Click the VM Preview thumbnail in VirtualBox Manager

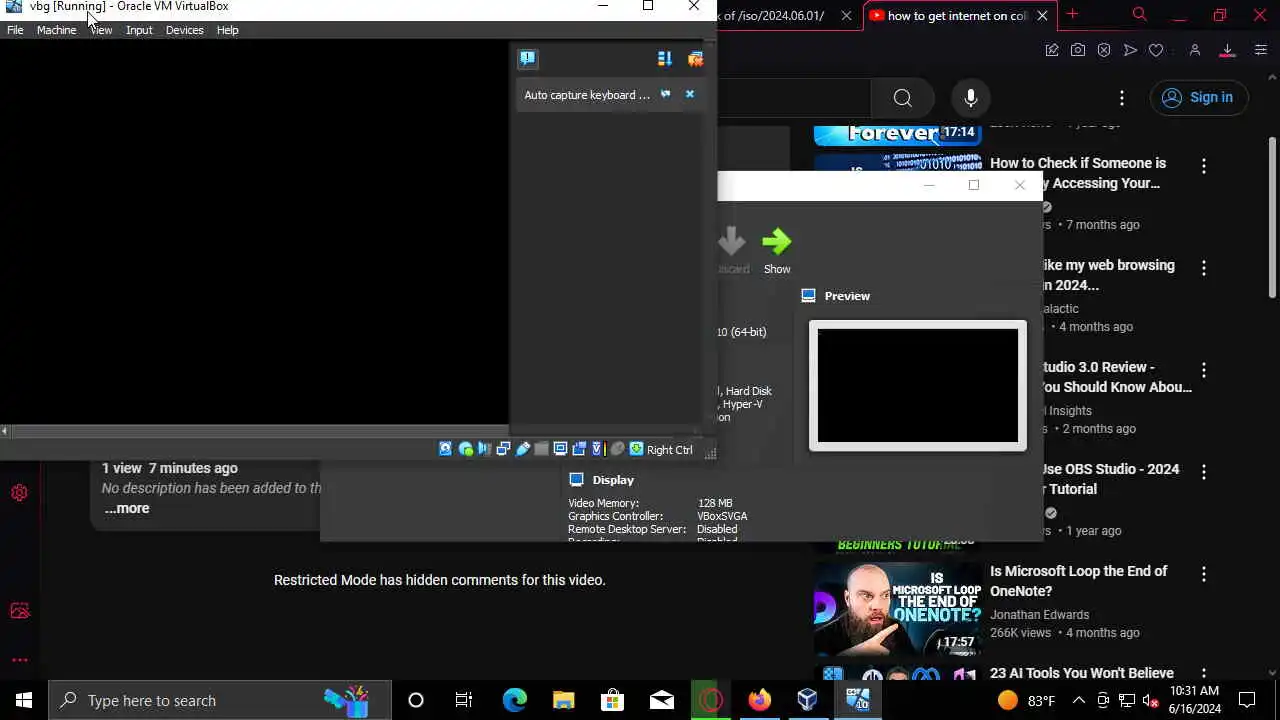pos(918,386)
